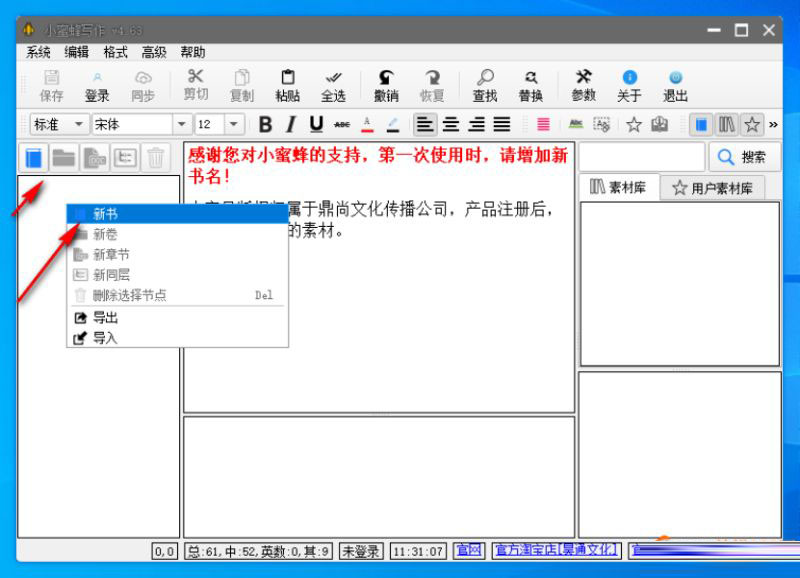Choose 新书 in the context menu
This screenshot has width=800, height=578.
(x=178, y=214)
